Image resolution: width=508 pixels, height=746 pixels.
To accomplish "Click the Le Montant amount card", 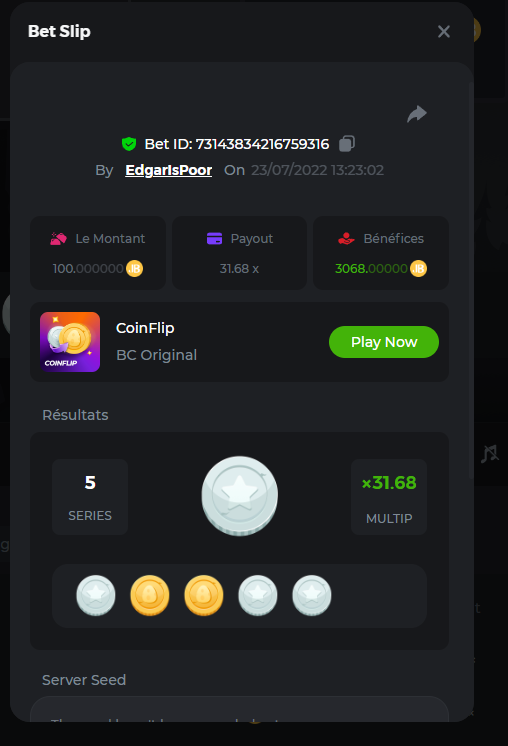I will (x=98, y=253).
